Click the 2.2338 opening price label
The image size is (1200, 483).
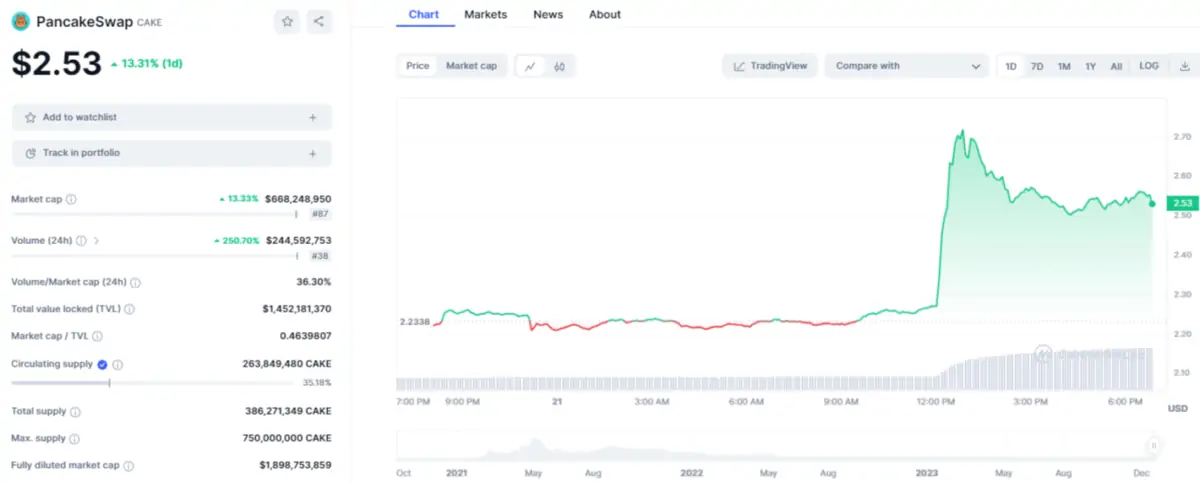pyautogui.click(x=414, y=322)
